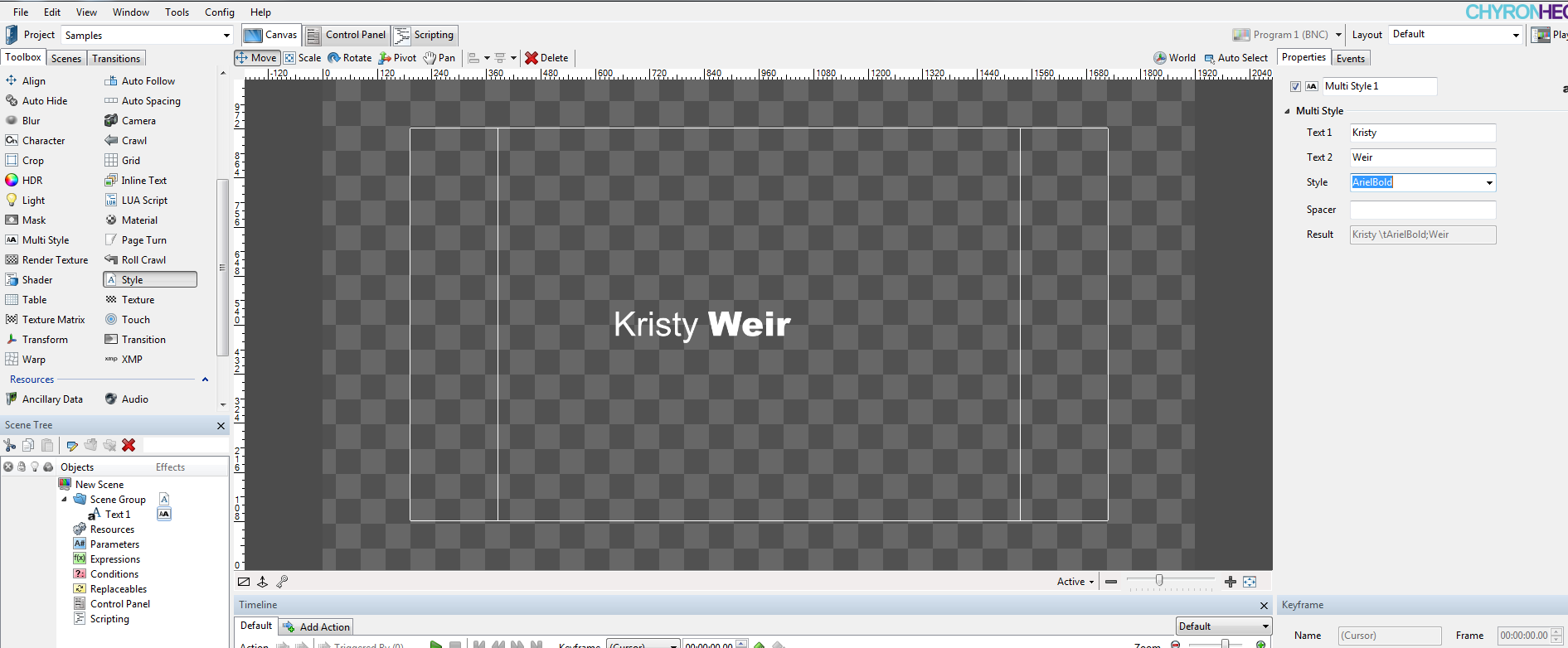Switch to the Transitions tab
This screenshot has width=1568, height=648.
click(116, 59)
